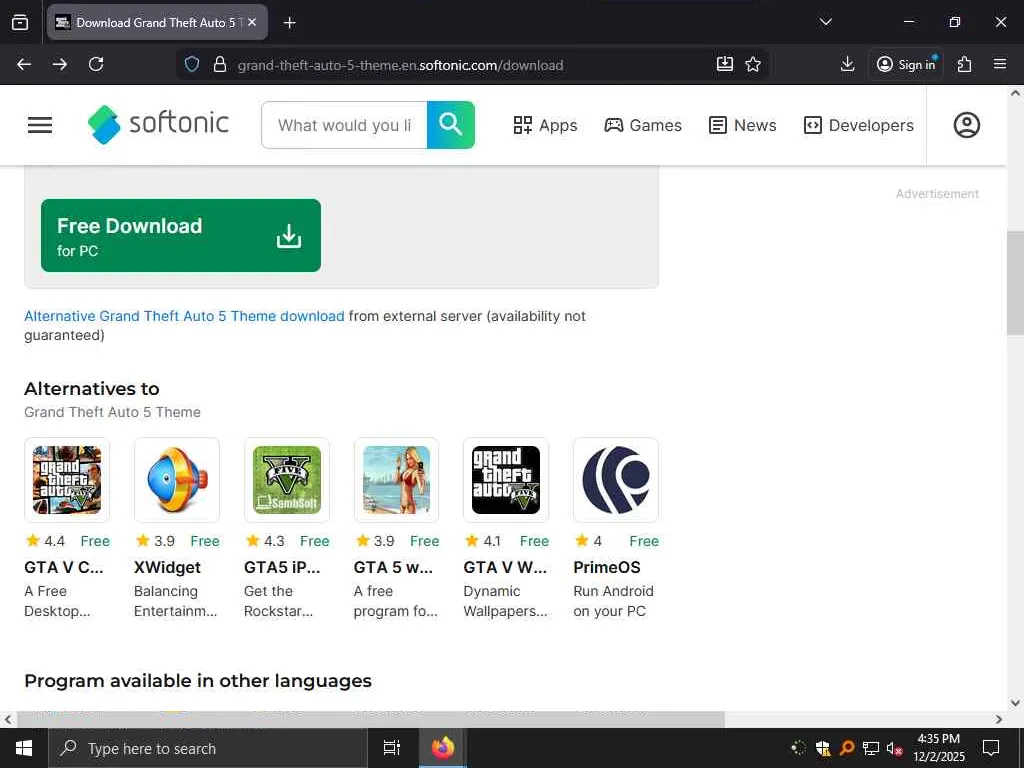Image resolution: width=1024 pixels, height=768 pixels.
Task: Go forward one page
Action: point(60,64)
